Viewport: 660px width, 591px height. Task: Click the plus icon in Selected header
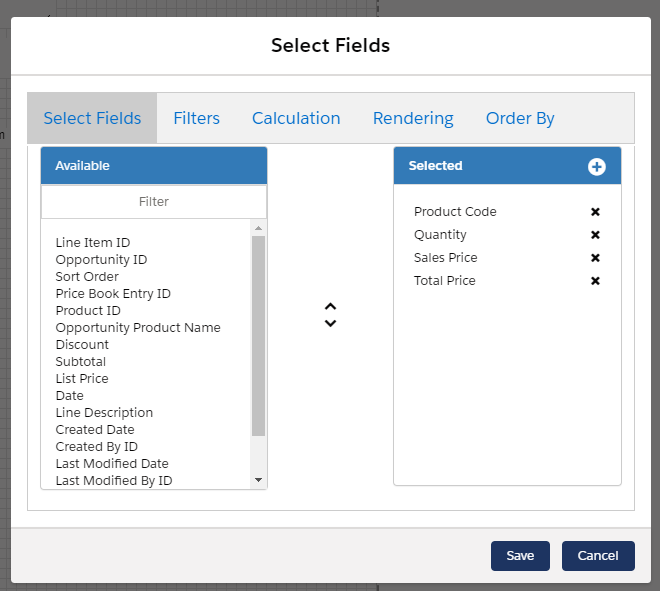596,167
